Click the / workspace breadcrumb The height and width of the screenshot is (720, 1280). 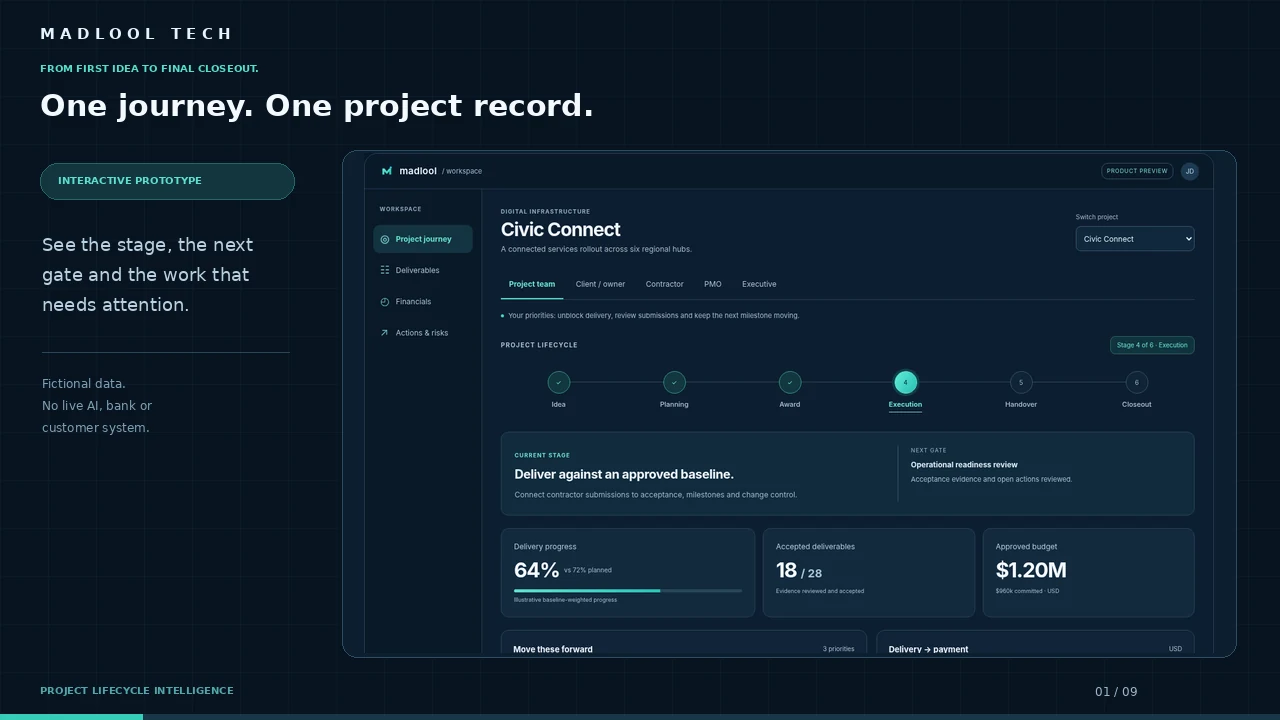(x=462, y=171)
